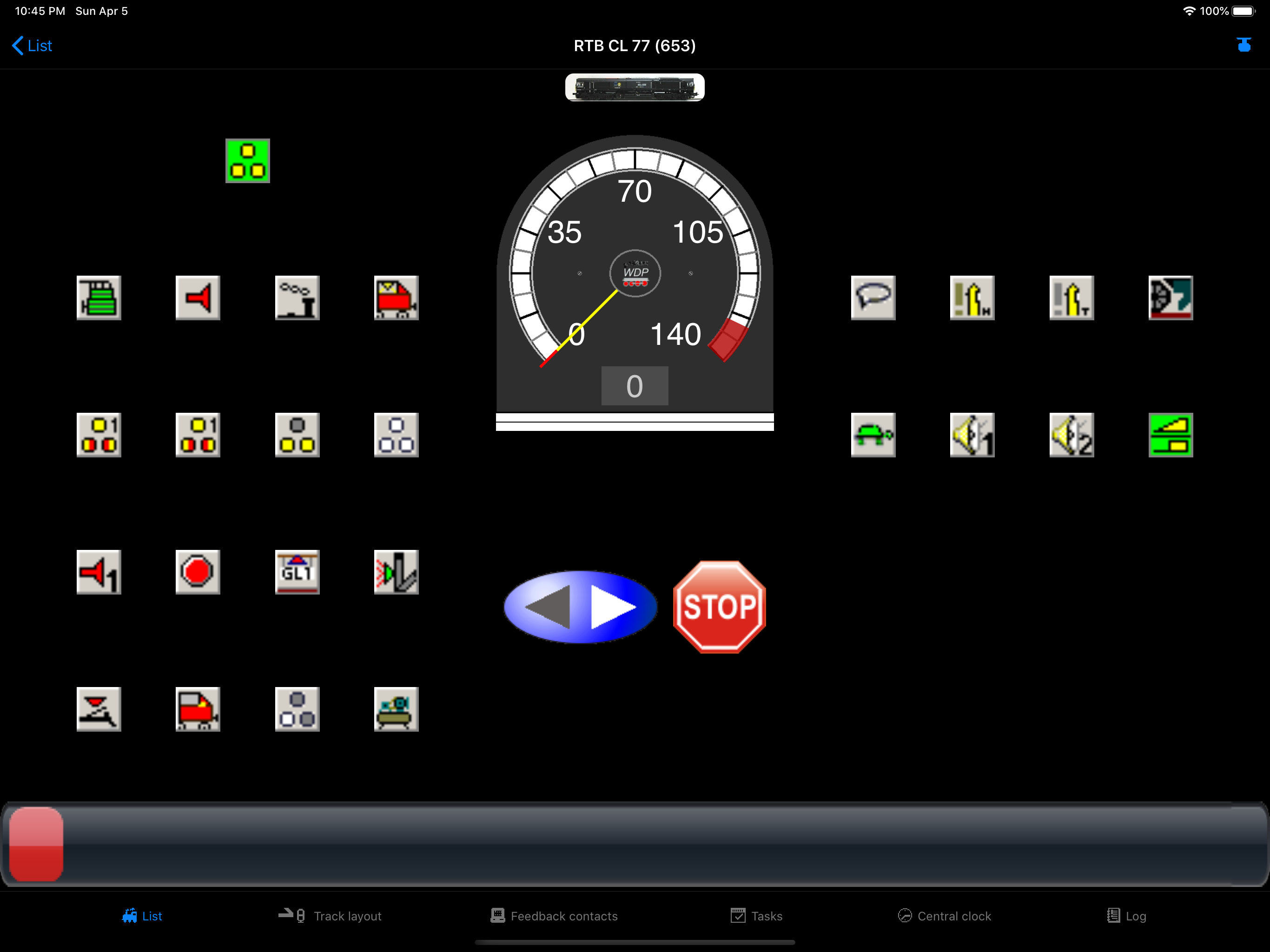
Task: Toggle speaker sound 1
Action: 972,435
